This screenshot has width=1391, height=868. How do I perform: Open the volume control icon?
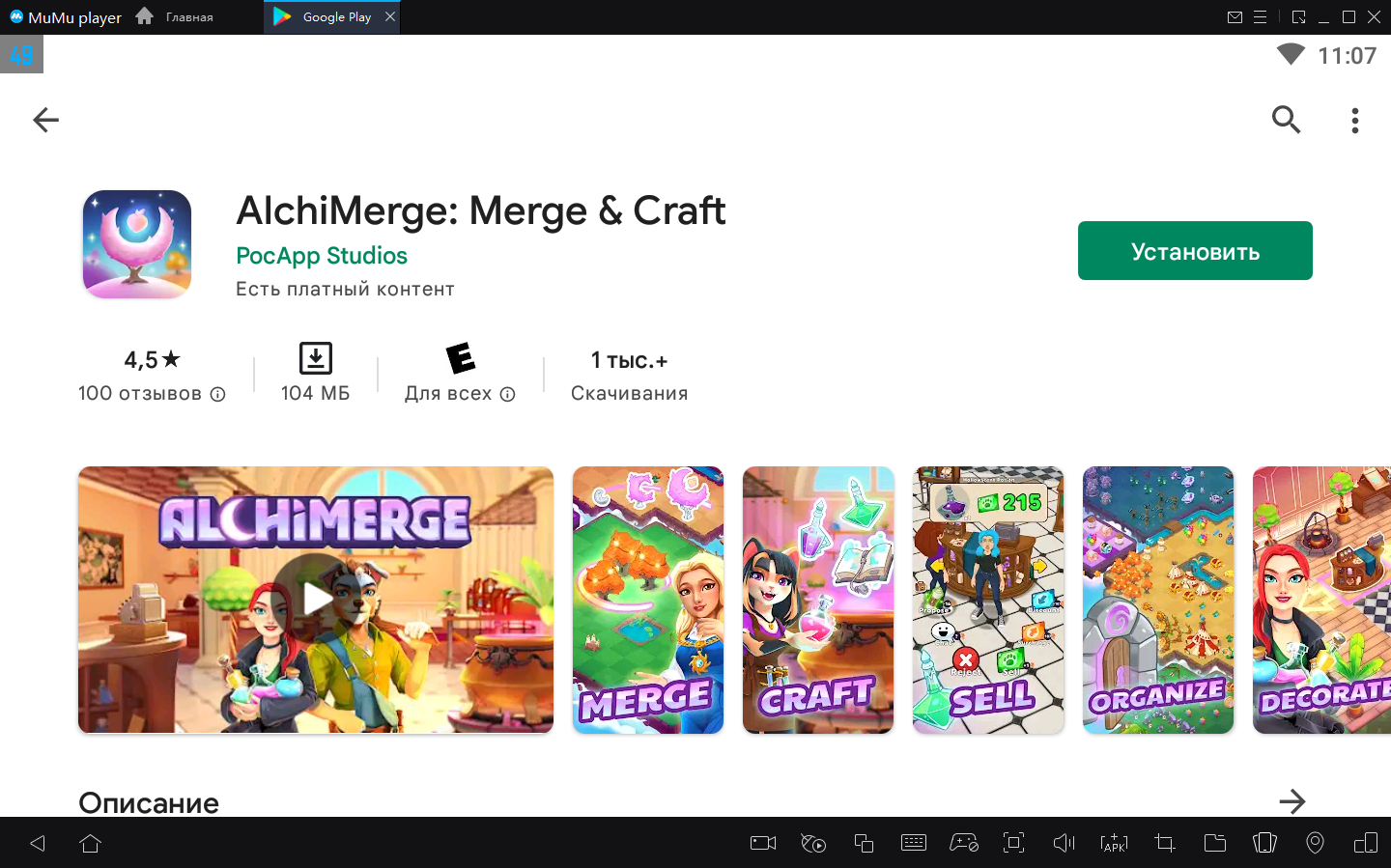click(x=1064, y=843)
